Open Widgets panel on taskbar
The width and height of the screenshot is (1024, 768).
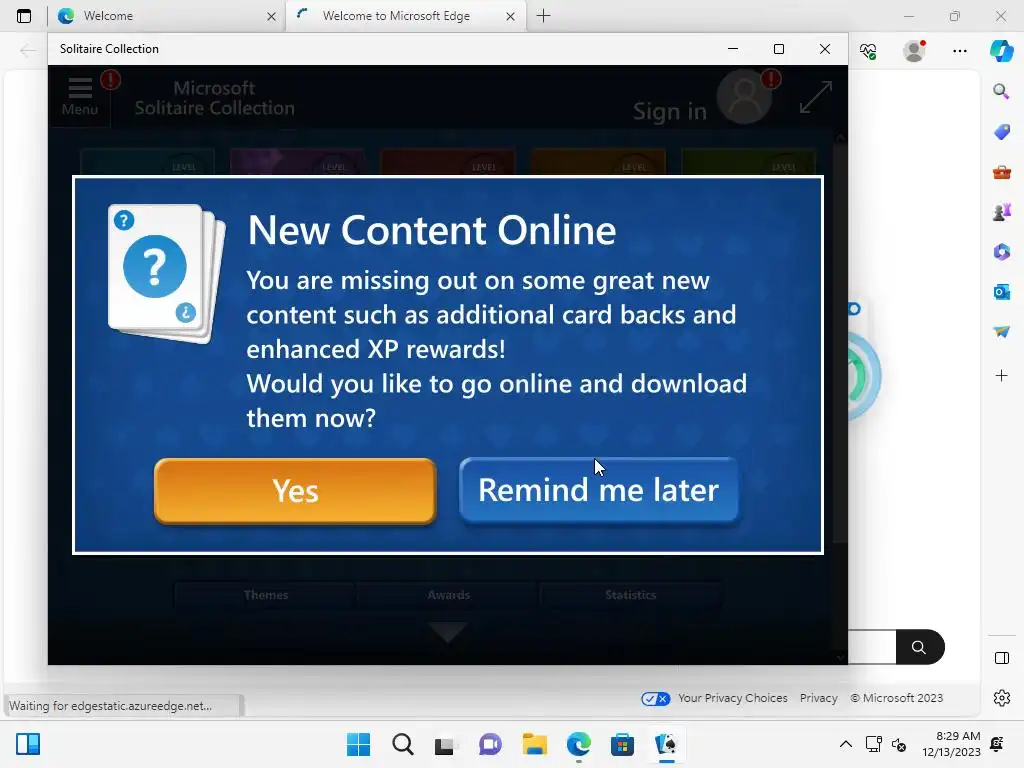tap(27, 744)
